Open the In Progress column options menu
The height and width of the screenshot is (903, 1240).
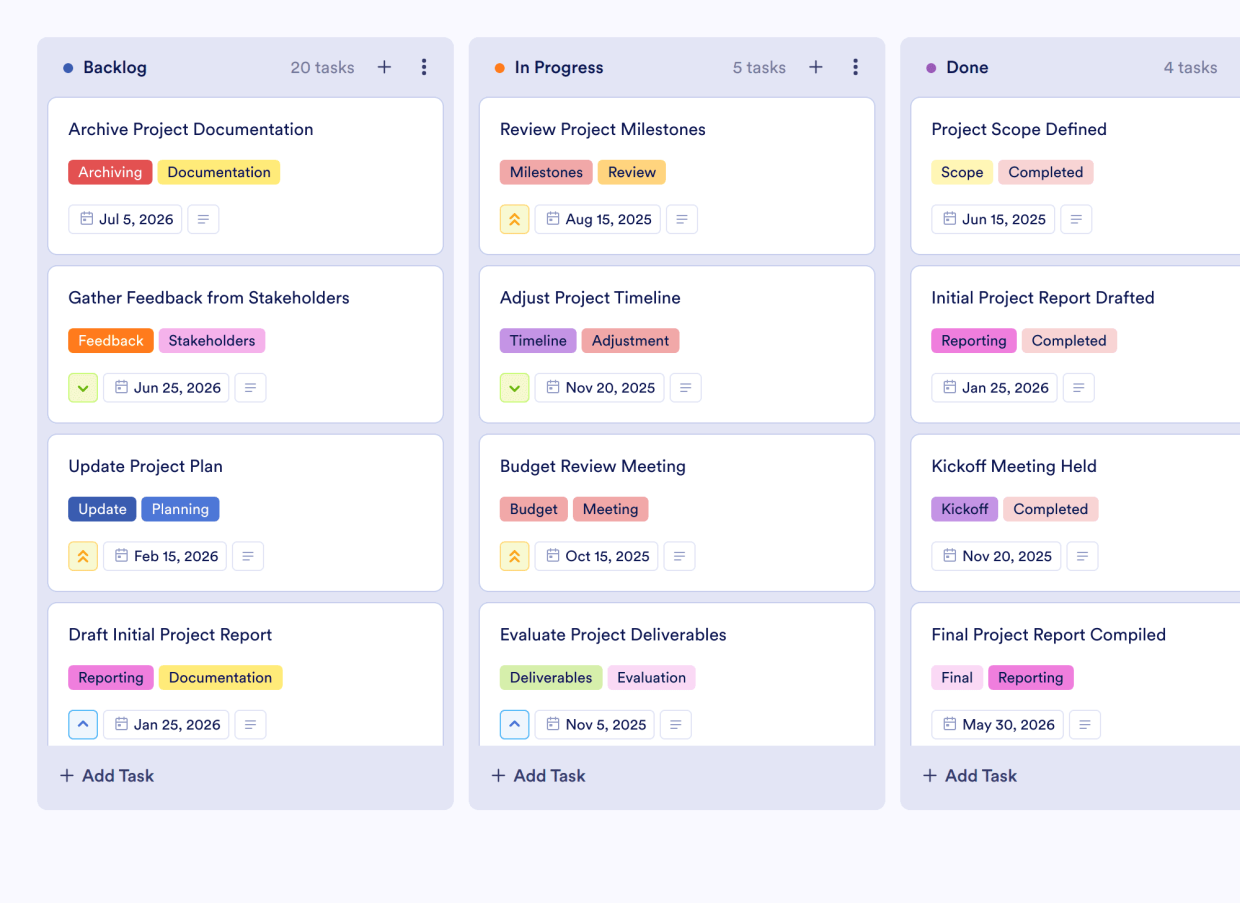tap(856, 67)
